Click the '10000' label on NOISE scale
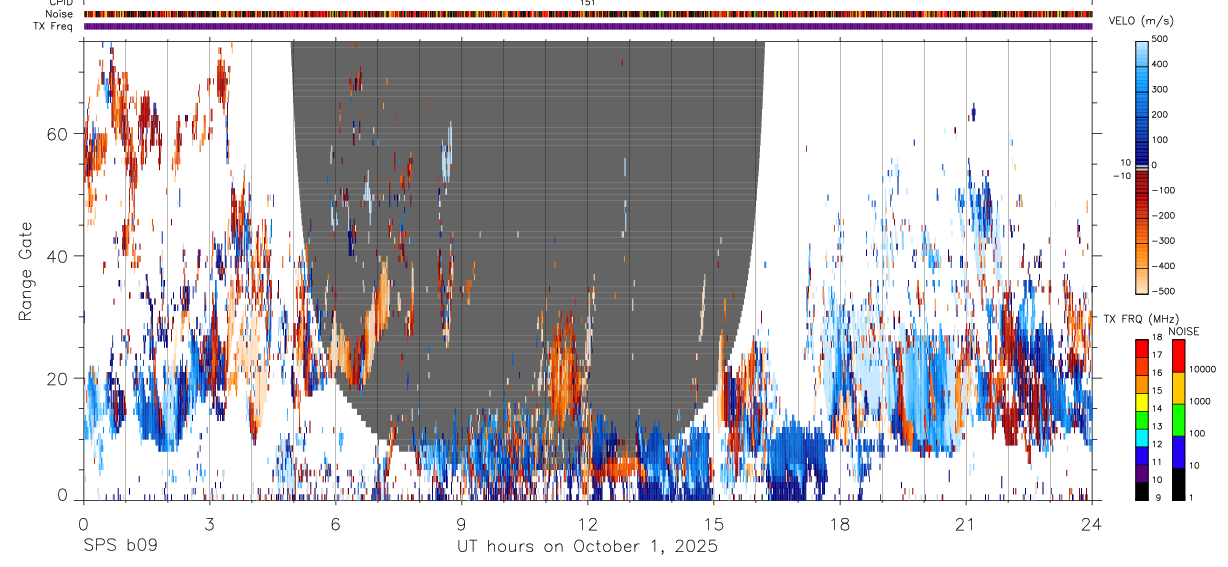The width and height of the screenshot is (1228, 567). (x=1201, y=369)
